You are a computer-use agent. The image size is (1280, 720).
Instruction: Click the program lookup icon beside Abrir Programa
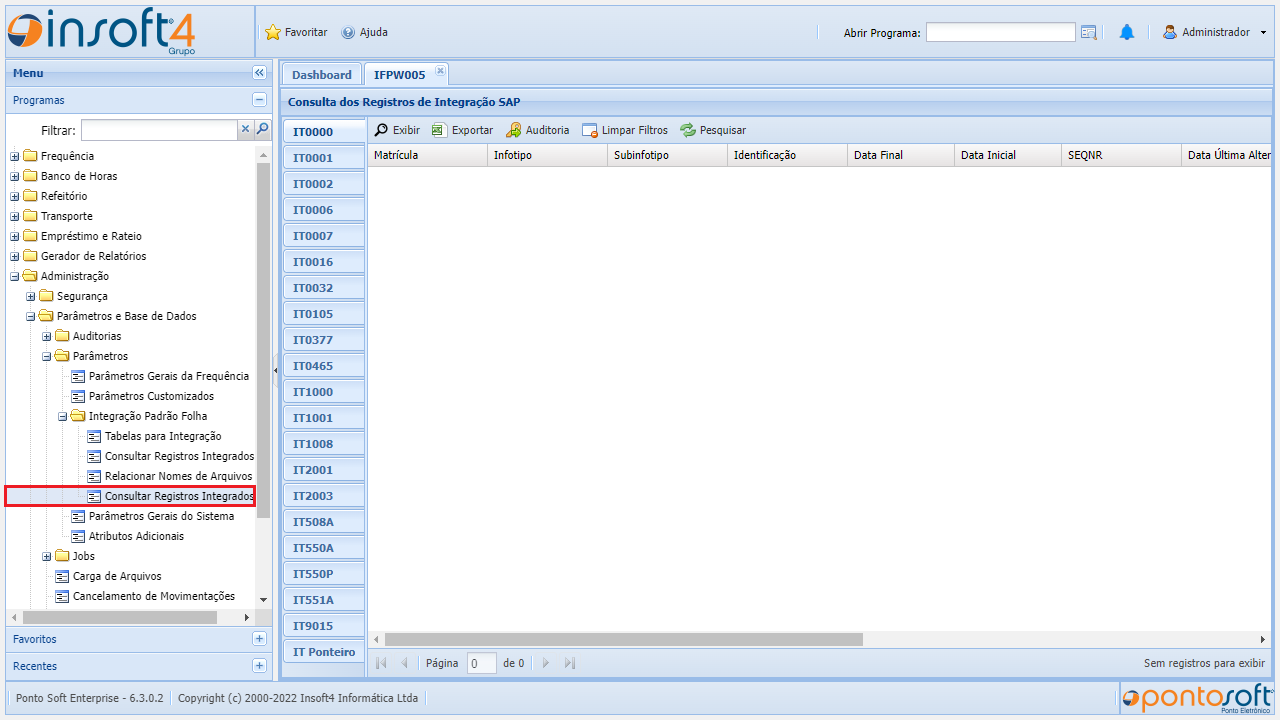pos(1088,32)
